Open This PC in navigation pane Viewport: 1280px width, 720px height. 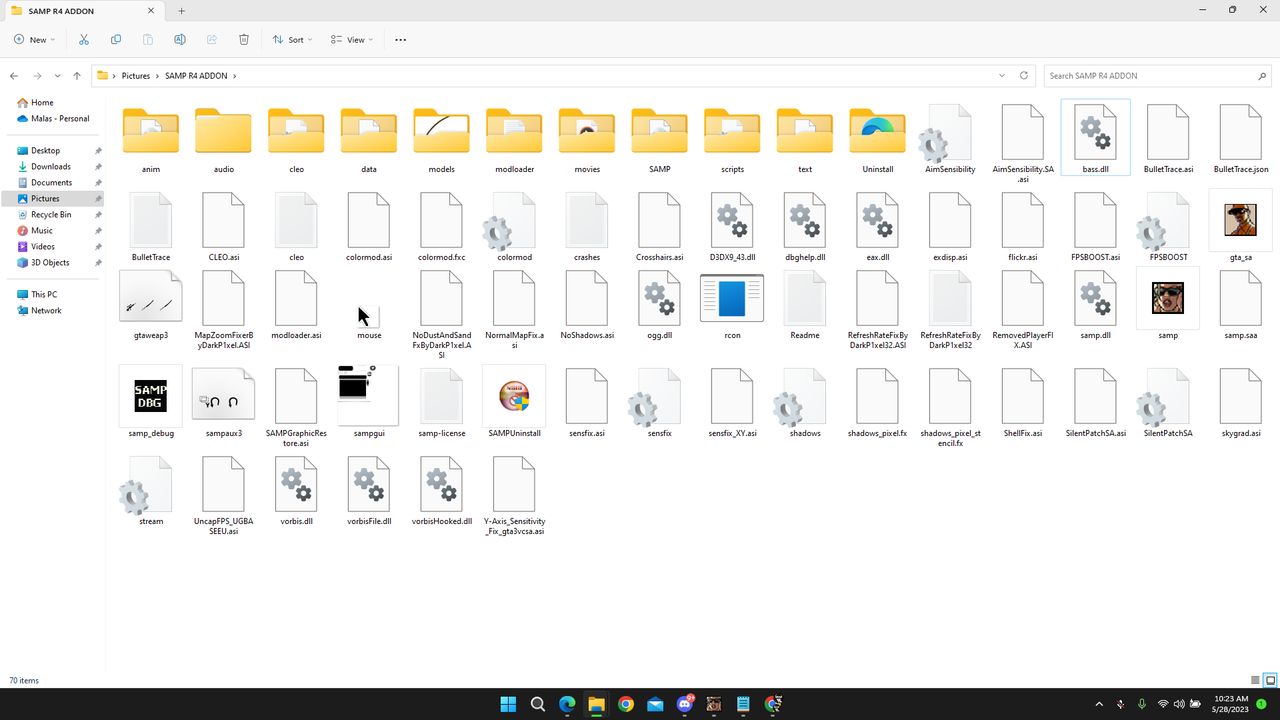[44, 295]
